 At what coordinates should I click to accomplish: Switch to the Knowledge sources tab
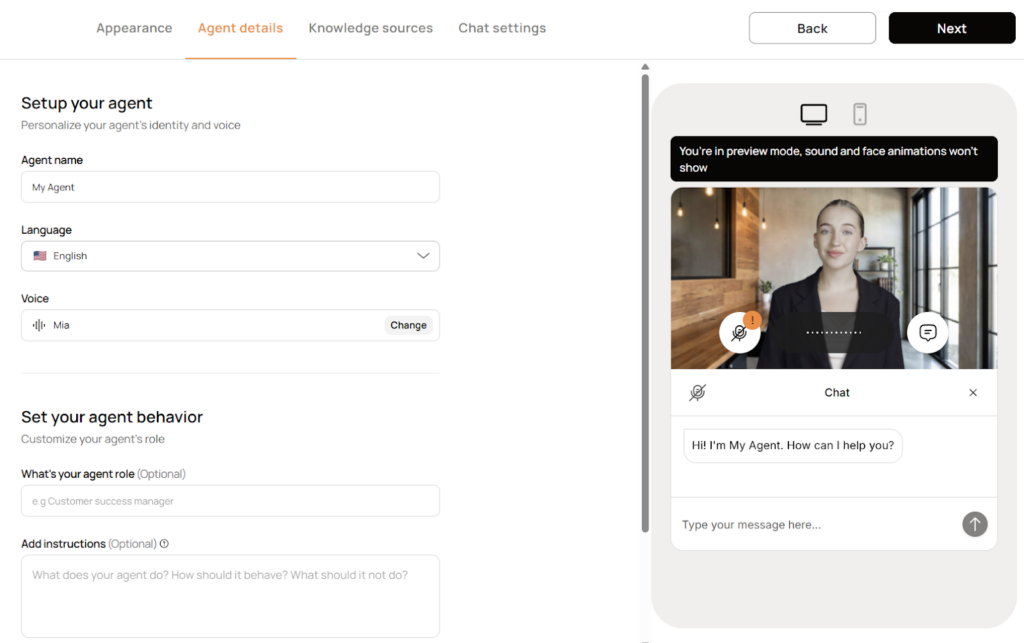coord(370,28)
